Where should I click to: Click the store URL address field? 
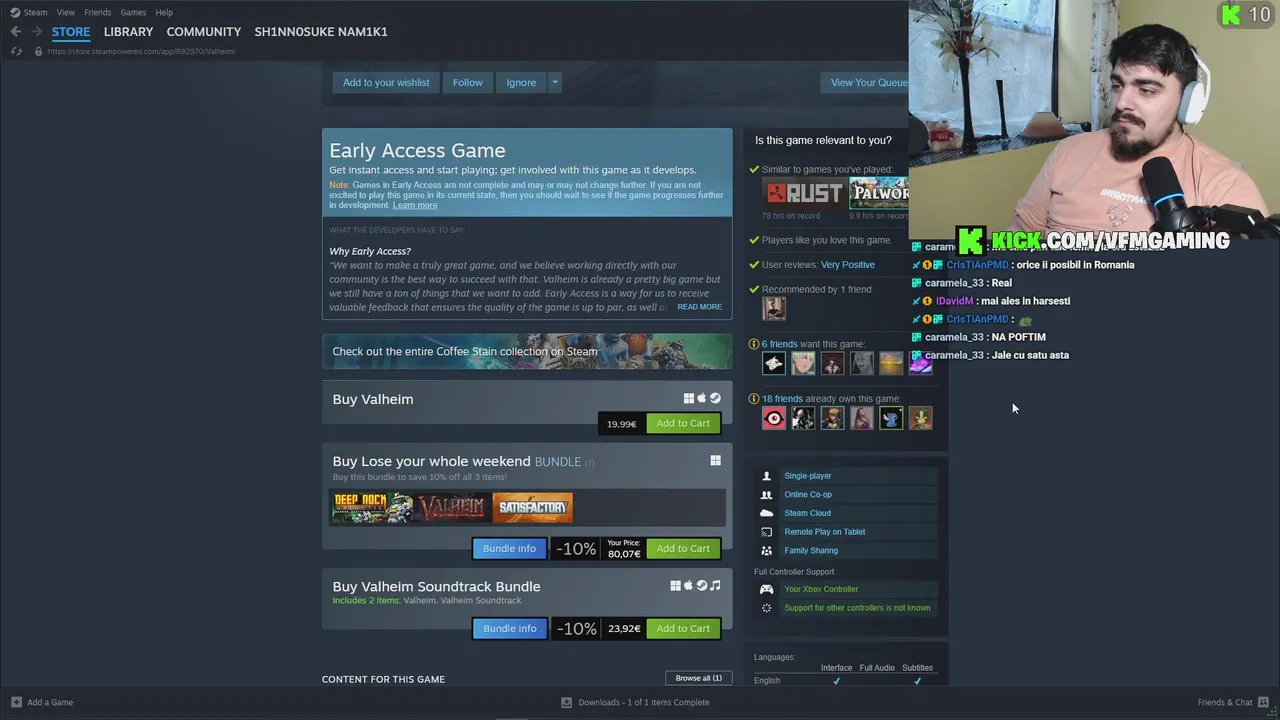point(142,51)
